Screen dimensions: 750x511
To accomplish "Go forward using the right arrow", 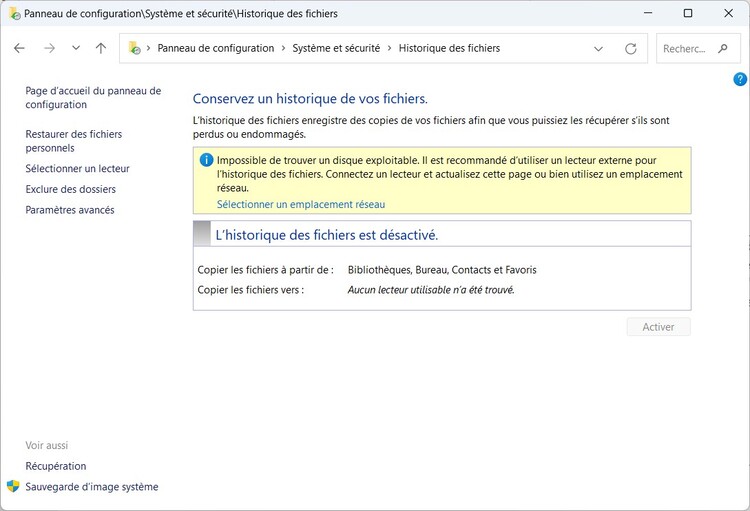I will (x=49, y=48).
